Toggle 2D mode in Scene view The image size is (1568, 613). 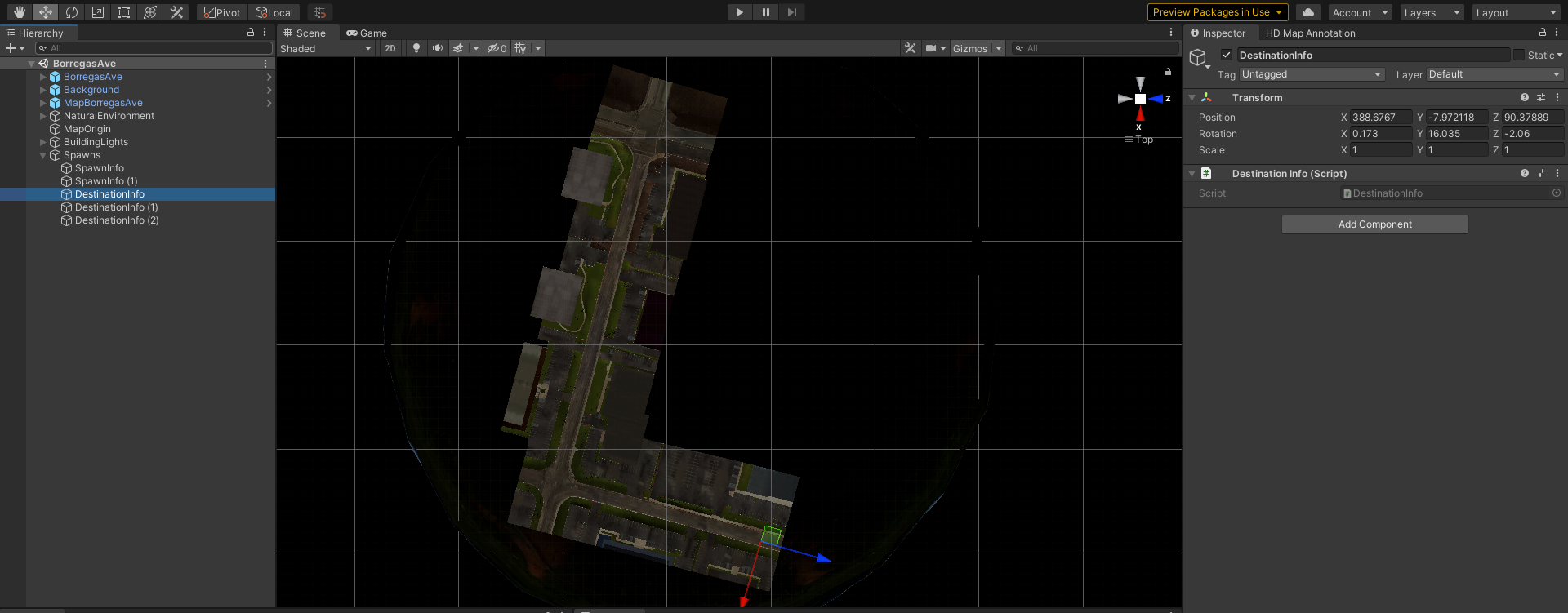coord(390,48)
